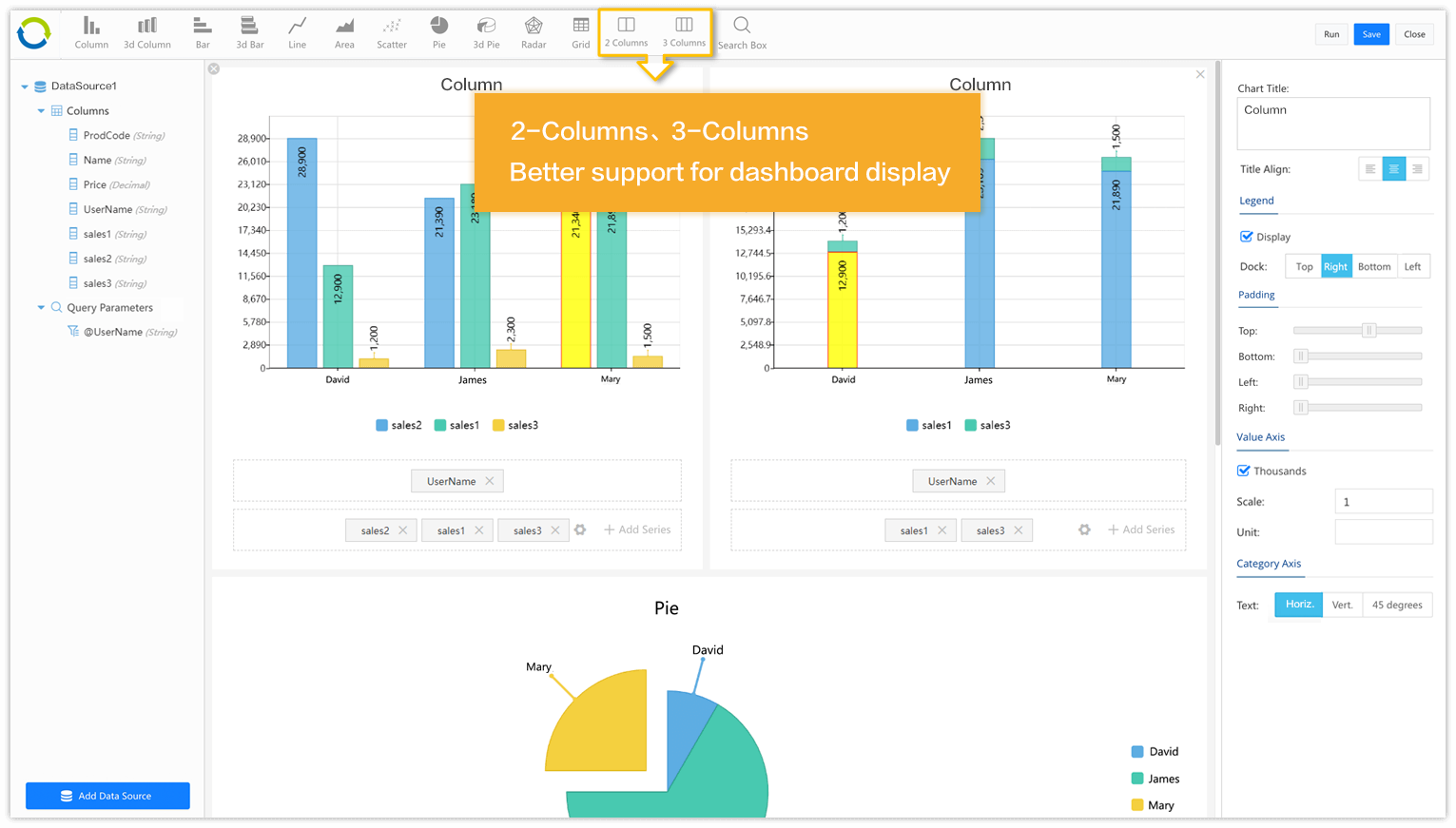The height and width of the screenshot is (828, 1456).
Task: Click the Close button
Action: [1415, 34]
